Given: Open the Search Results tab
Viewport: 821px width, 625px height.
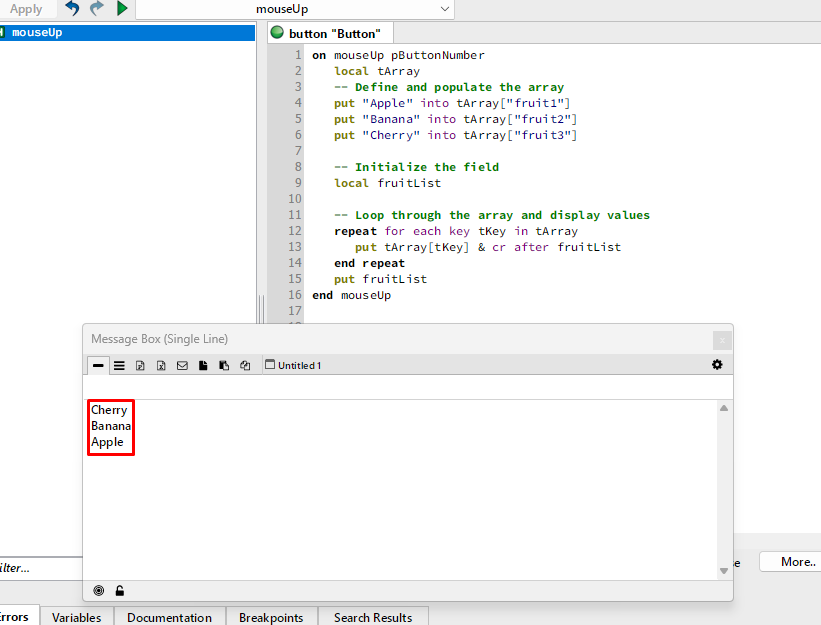Looking at the screenshot, I should point(372,617).
